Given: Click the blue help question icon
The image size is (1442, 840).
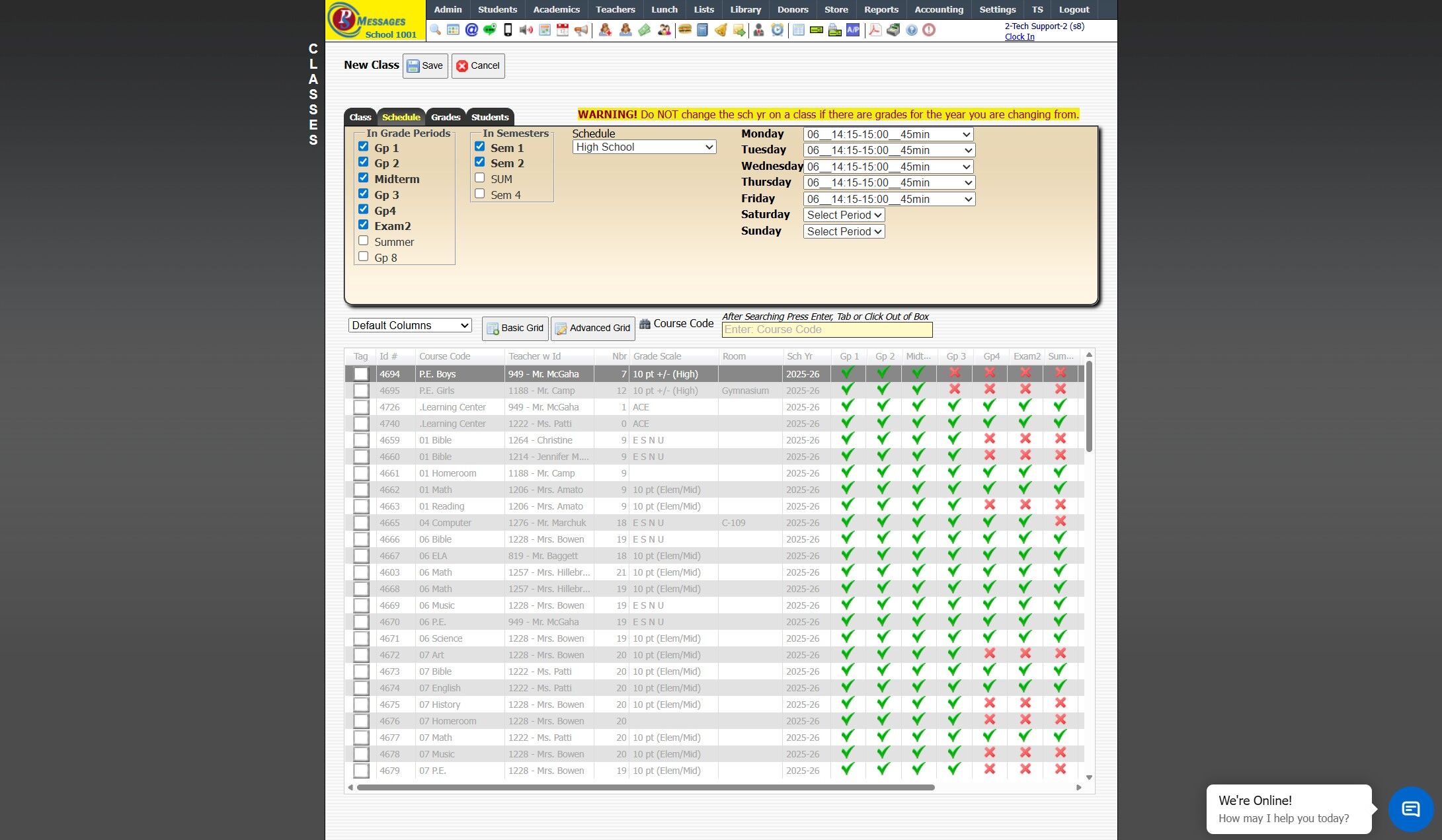Looking at the screenshot, I should pos(912,30).
